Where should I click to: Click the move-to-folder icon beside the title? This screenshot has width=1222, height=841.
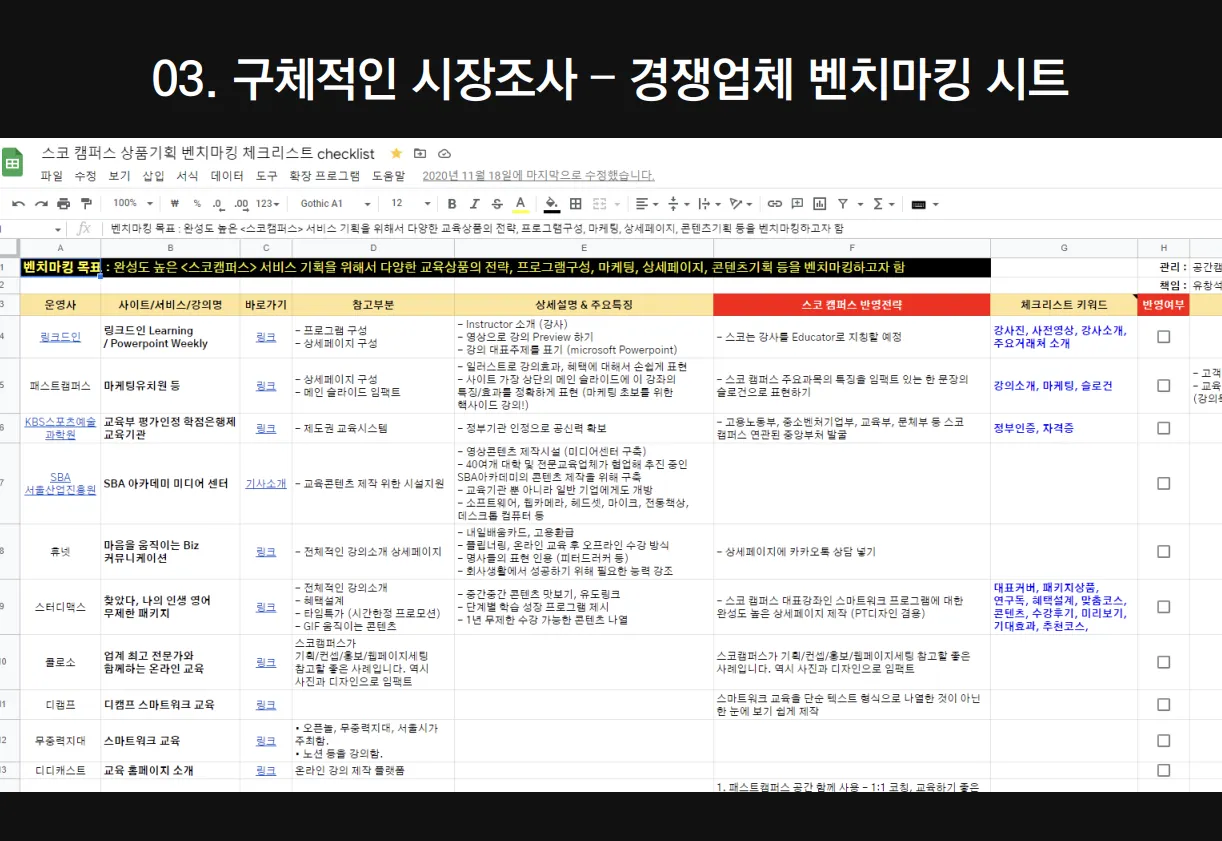point(420,153)
